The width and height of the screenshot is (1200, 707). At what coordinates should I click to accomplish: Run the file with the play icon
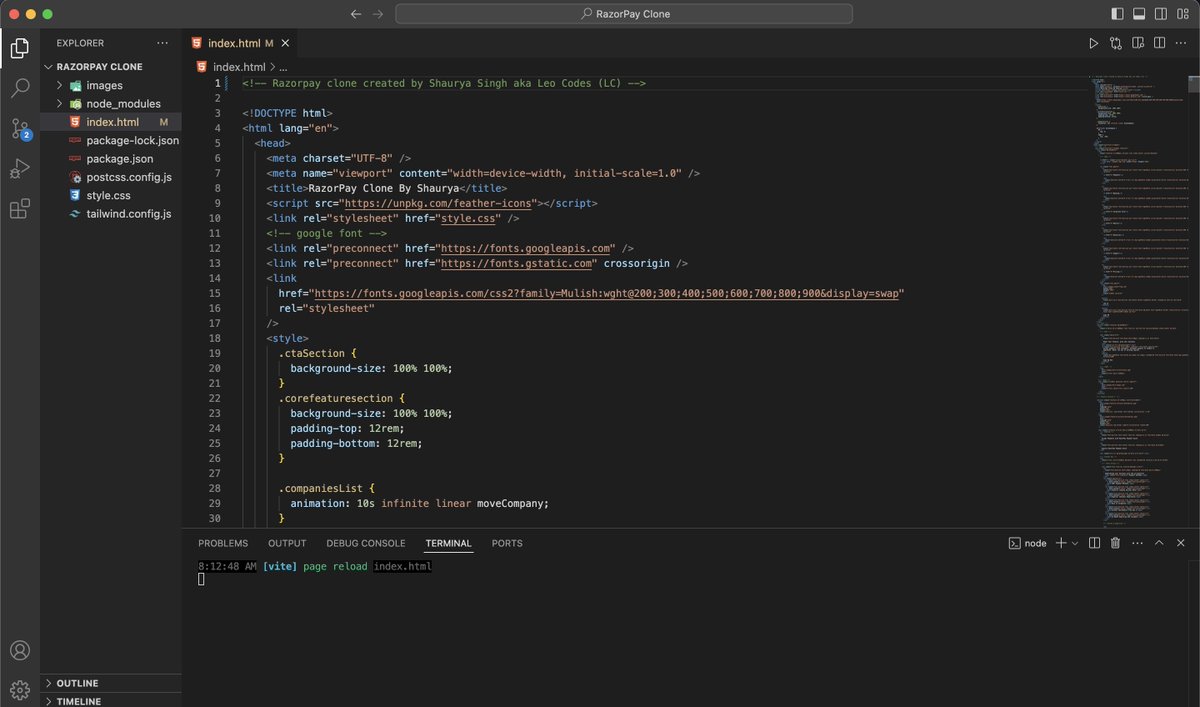1093,43
